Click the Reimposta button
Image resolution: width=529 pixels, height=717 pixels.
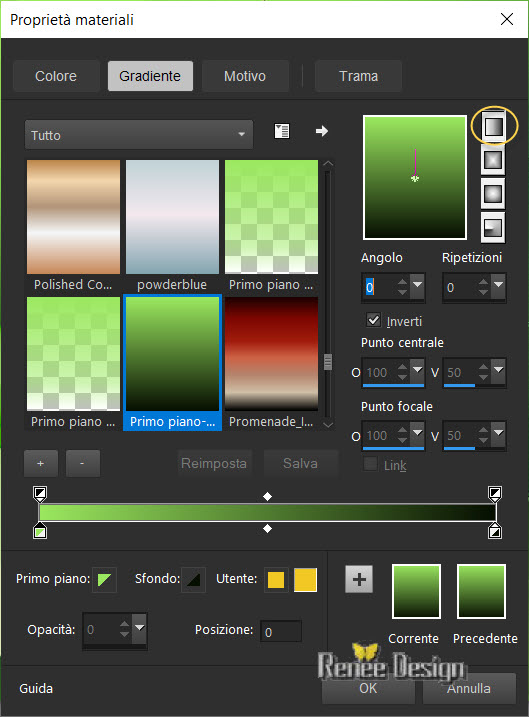pyautogui.click(x=214, y=463)
